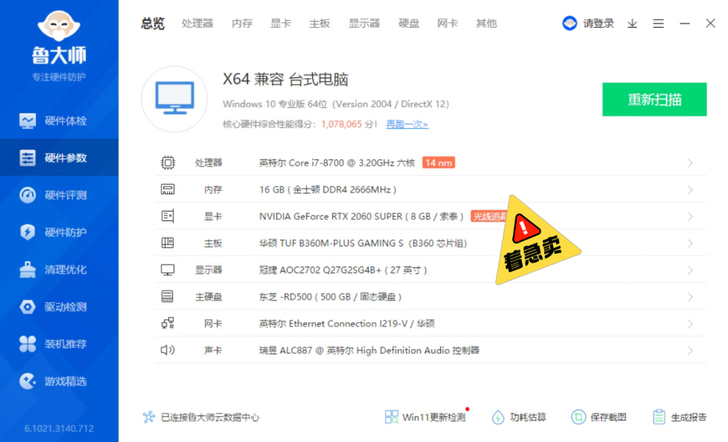
Task: Click the memory module icon
Action: point(168,189)
